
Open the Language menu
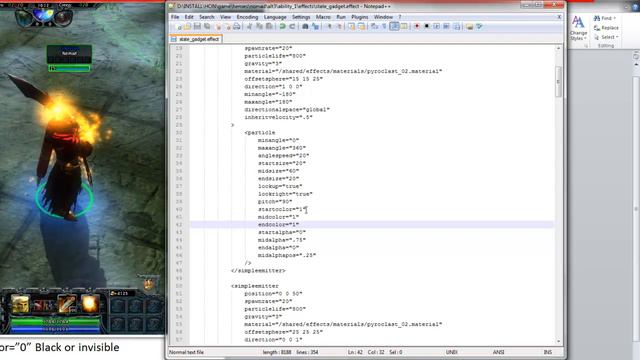tap(275, 17)
